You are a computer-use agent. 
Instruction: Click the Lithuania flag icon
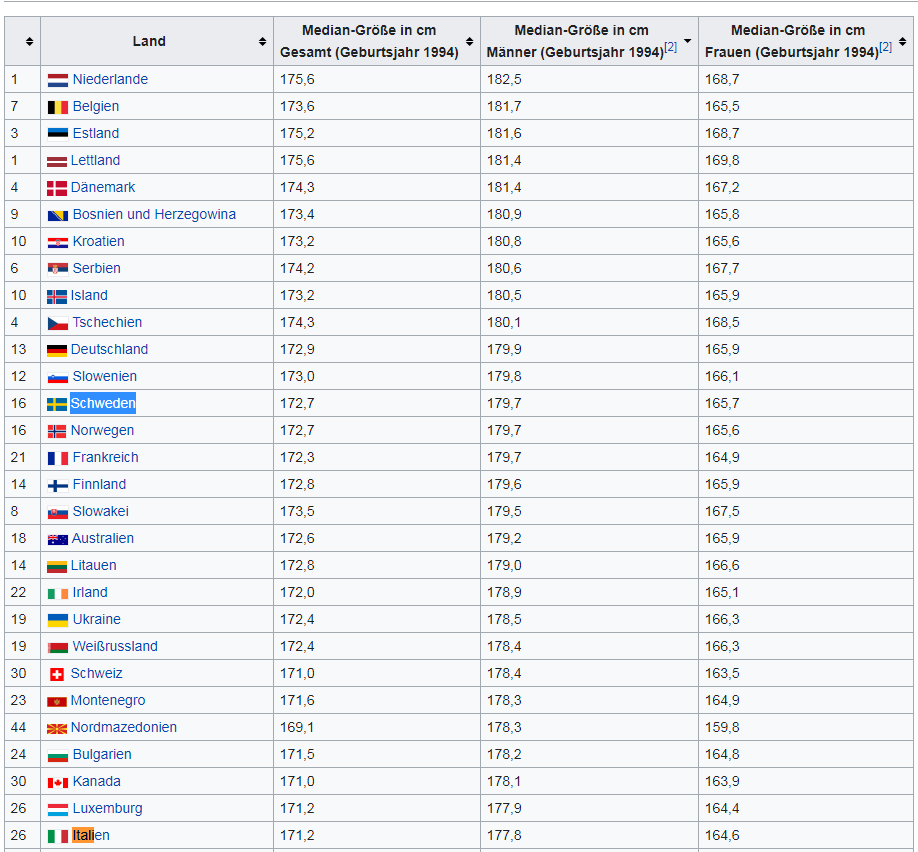click(57, 566)
